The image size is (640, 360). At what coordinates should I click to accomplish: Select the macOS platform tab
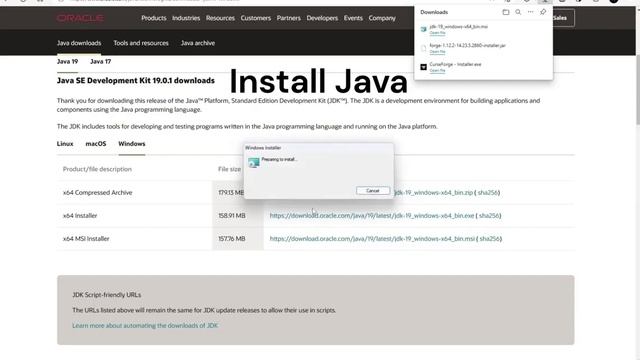click(x=96, y=144)
